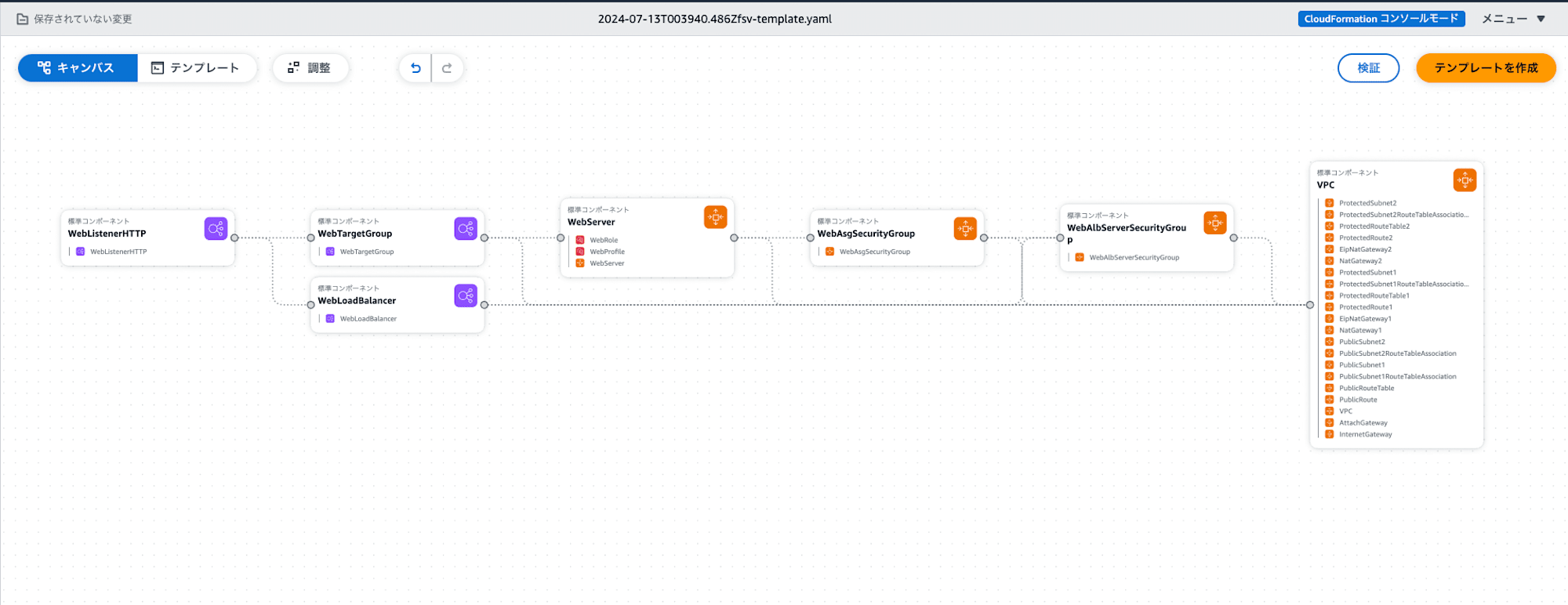Click the NatGateway1 resource icon
1568x605 pixels.
[x=1330, y=330]
